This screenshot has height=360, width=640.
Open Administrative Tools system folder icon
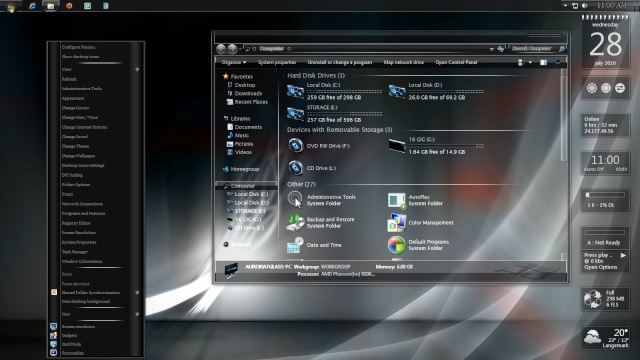(295, 199)
